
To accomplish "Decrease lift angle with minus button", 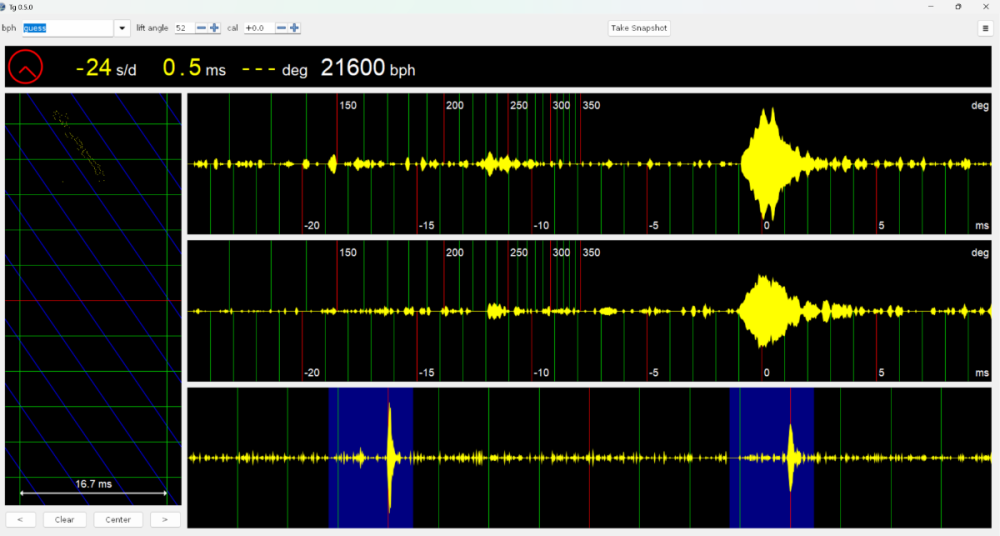I will 202,28.
